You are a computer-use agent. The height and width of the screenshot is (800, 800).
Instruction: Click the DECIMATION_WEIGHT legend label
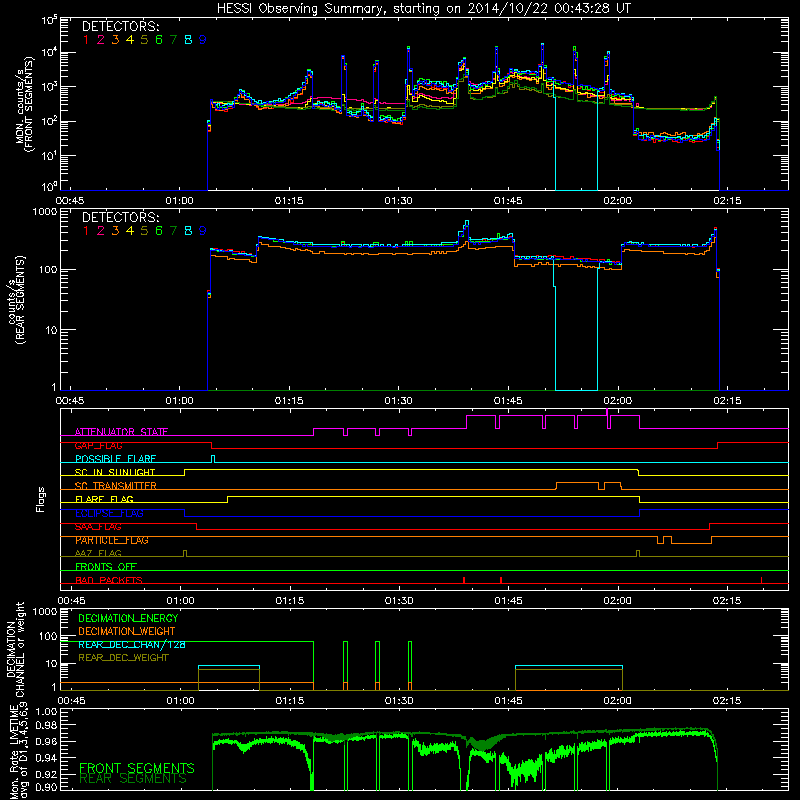(127, 631)
